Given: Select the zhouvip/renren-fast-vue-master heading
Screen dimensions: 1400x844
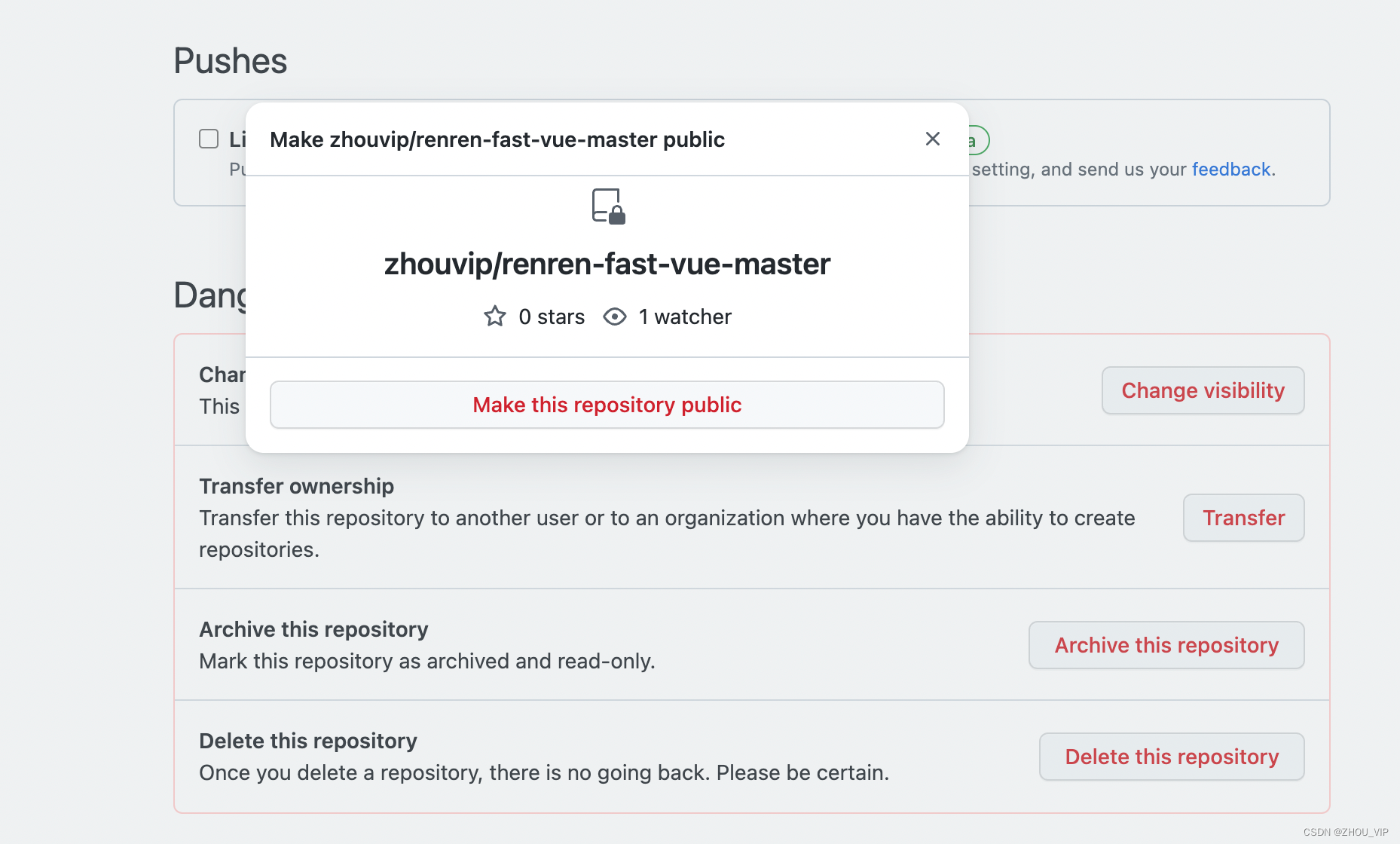Looking at the screenshot, I should coord(607,265).
